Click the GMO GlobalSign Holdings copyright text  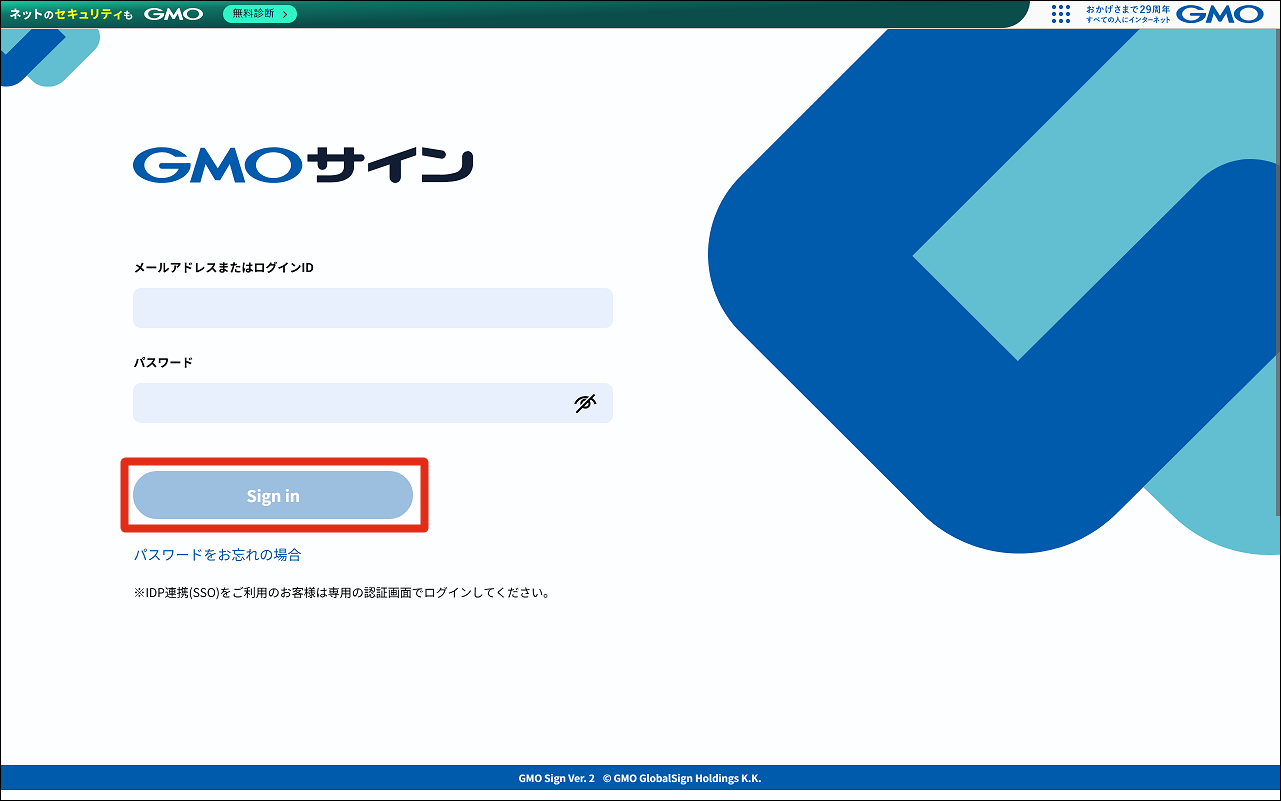tap(682, 778)
